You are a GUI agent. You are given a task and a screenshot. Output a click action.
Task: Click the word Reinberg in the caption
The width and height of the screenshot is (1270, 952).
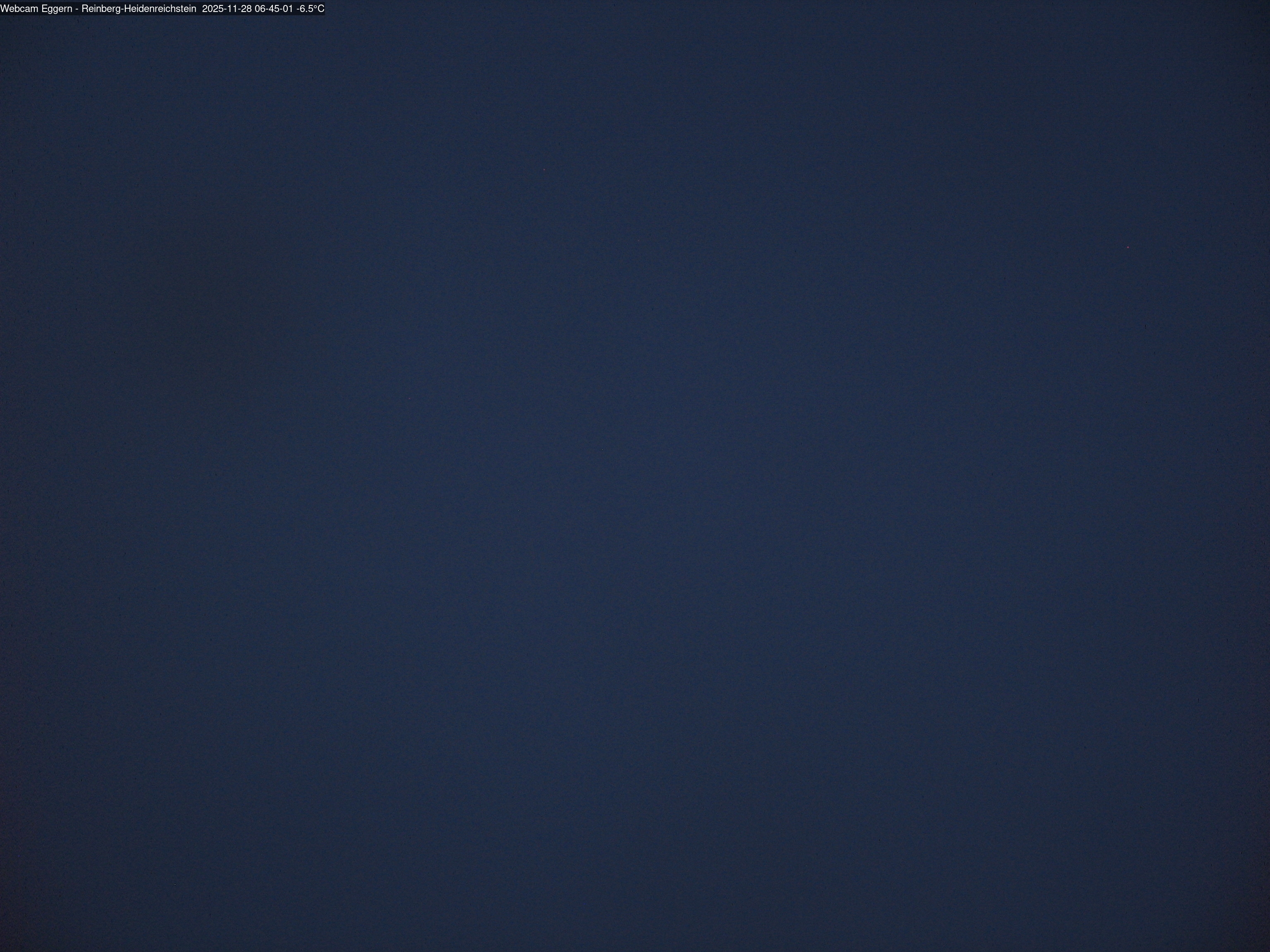[101, 9]
